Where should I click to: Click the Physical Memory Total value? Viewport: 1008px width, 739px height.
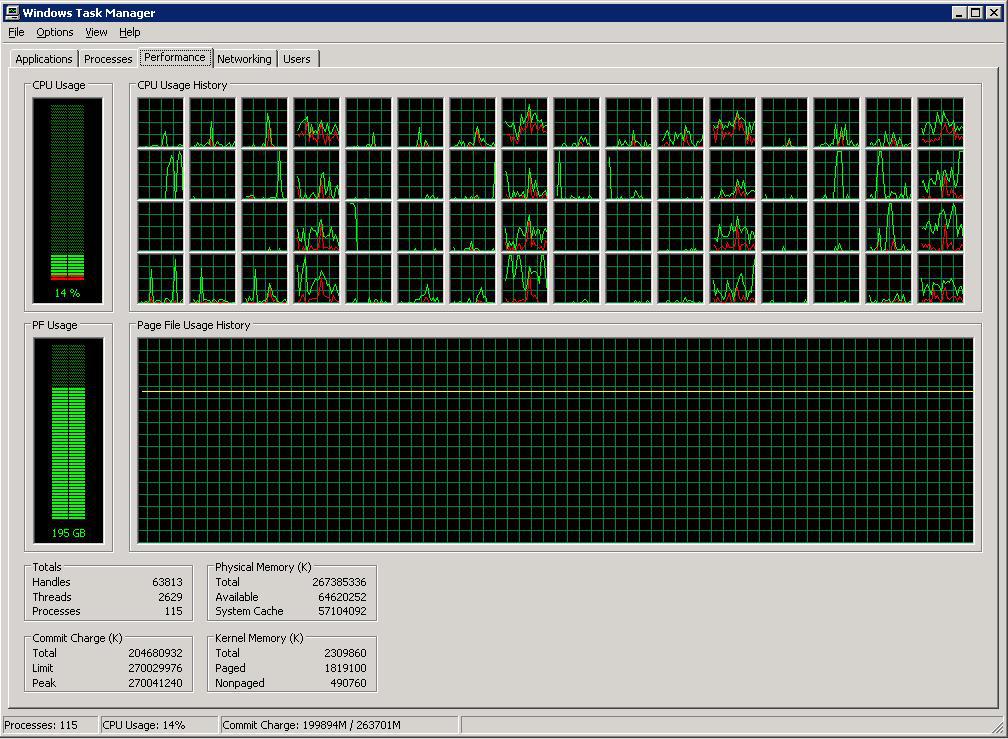338,582
